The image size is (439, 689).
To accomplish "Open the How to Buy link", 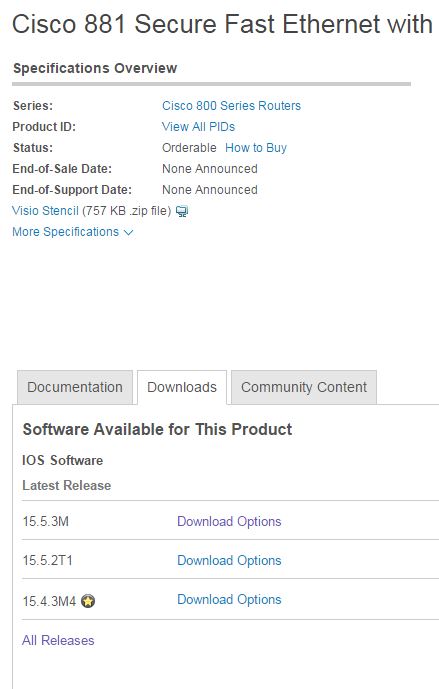I will [x=256, y=148].
